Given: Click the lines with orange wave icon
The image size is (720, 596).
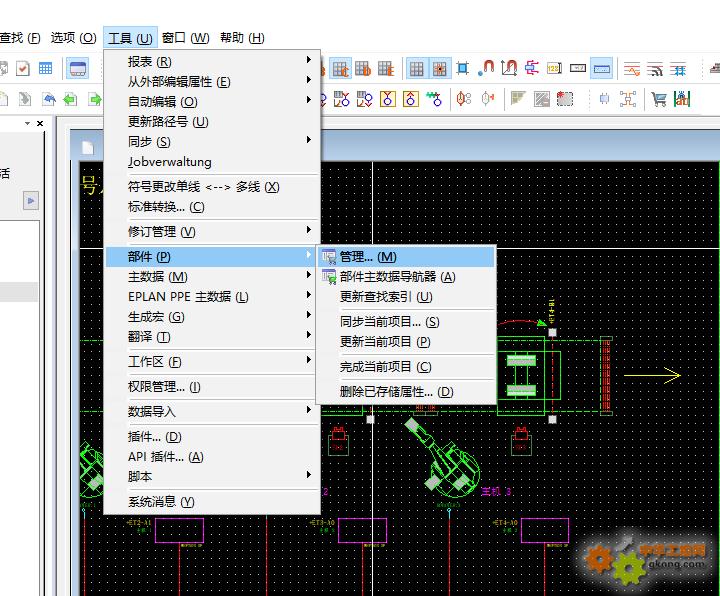Looking at the screenshot, I should point(632,69).
